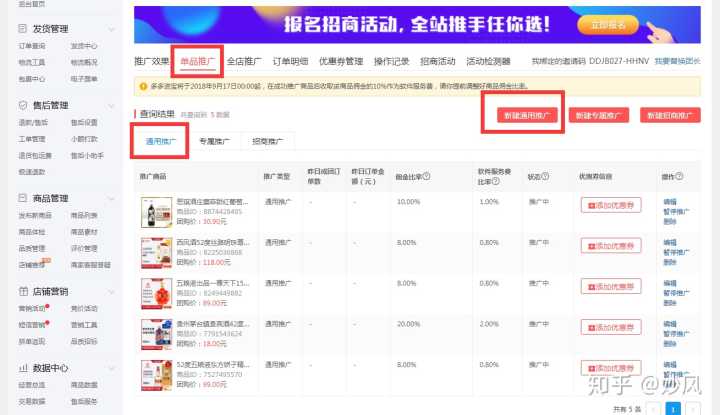
Task: Click 编辑 for the 30.90元 product row
Action: (670, 202)
